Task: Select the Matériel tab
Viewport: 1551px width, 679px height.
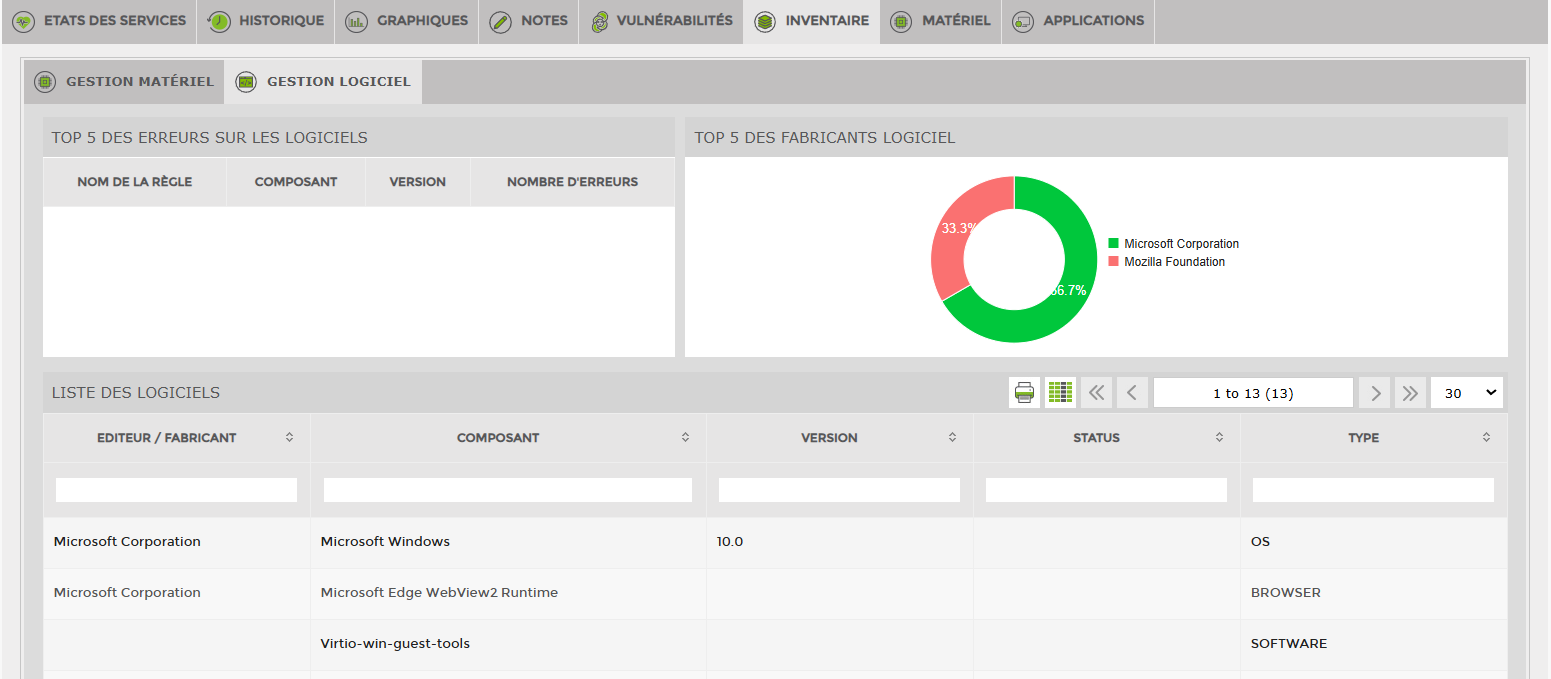Action: (941, 21)
